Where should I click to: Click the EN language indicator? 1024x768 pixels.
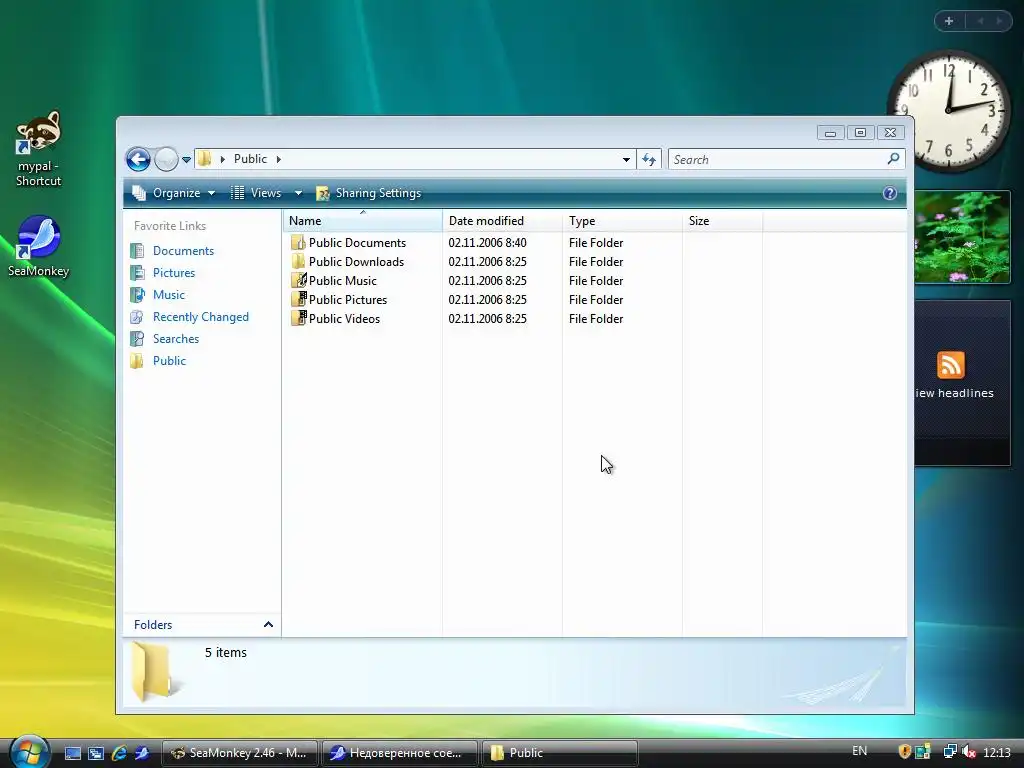(x=859, y=751)
